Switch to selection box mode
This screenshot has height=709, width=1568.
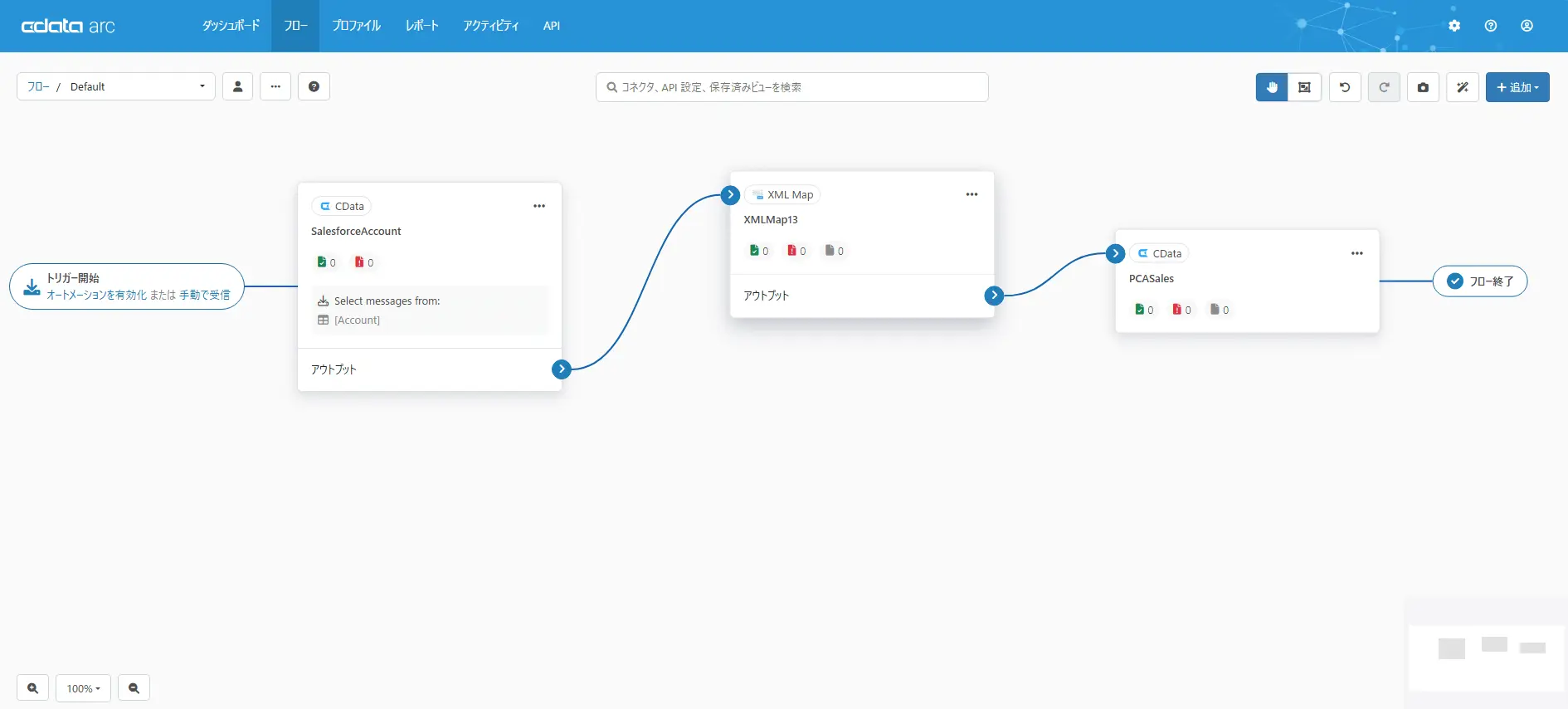[x=1304, y=87]
